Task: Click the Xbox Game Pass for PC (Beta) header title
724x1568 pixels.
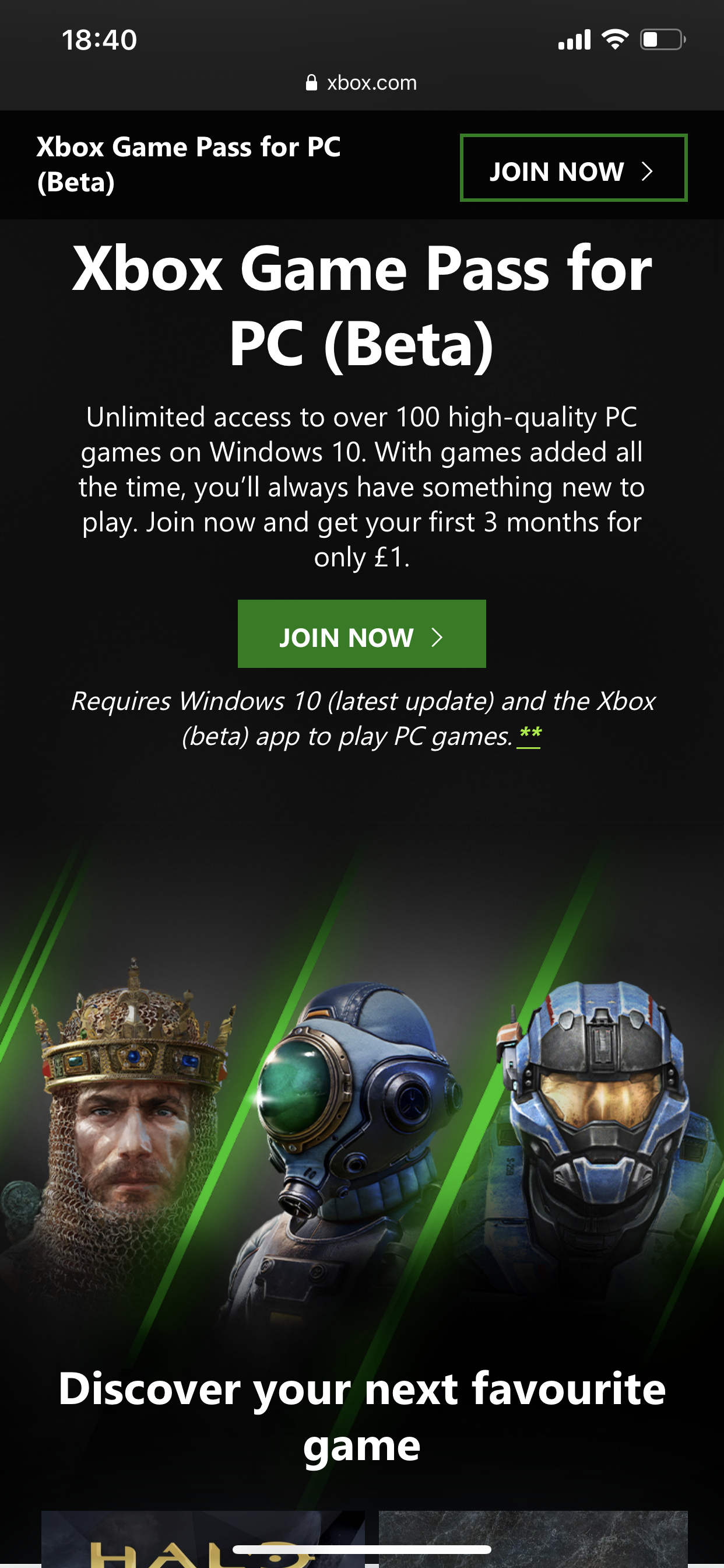Action: (189, 164)
